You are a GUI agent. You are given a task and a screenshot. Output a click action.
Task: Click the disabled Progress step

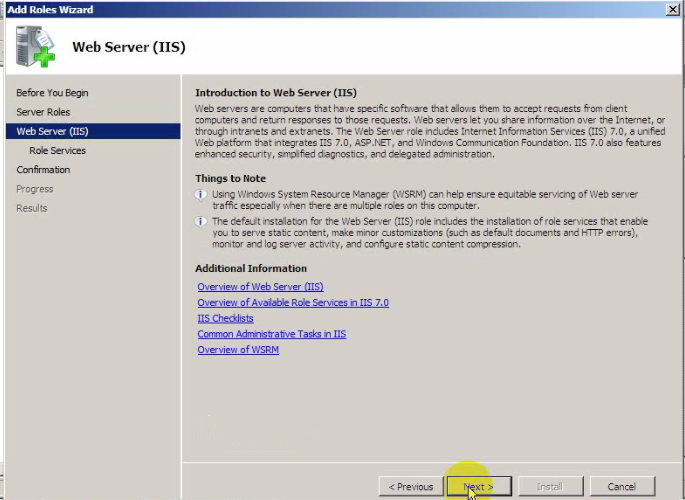pos(35,189)
